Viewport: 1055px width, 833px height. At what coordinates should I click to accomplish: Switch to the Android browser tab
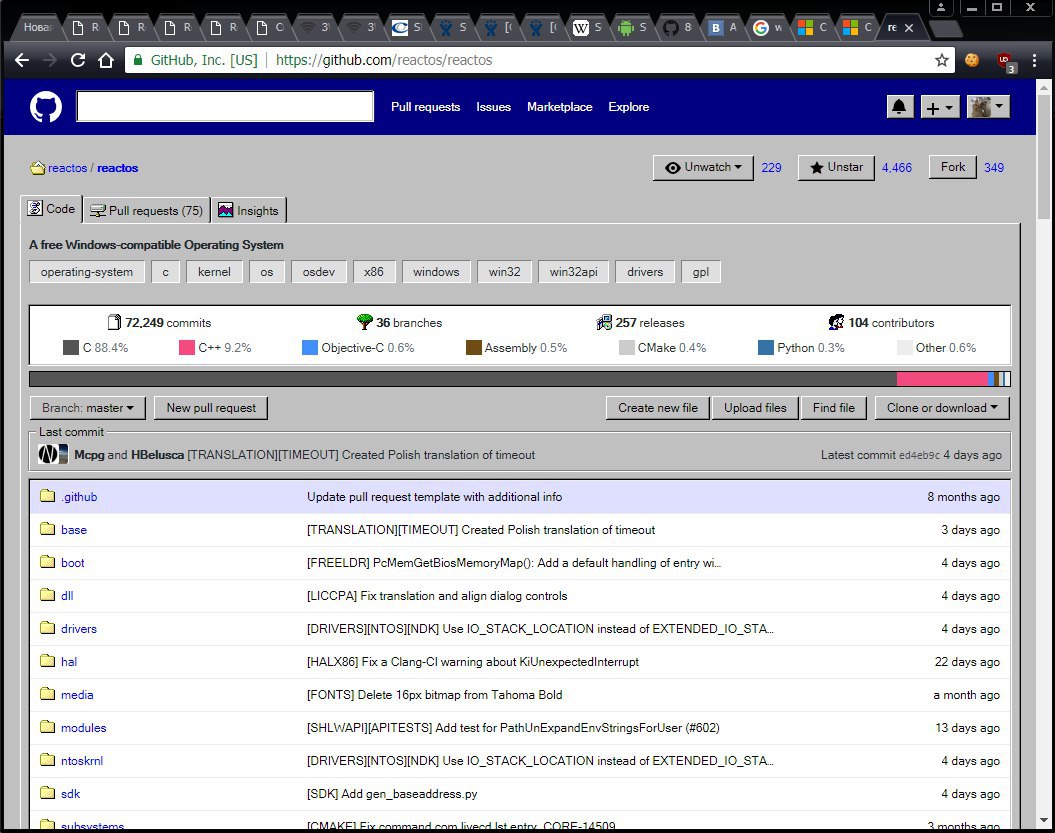coord(631,28)
